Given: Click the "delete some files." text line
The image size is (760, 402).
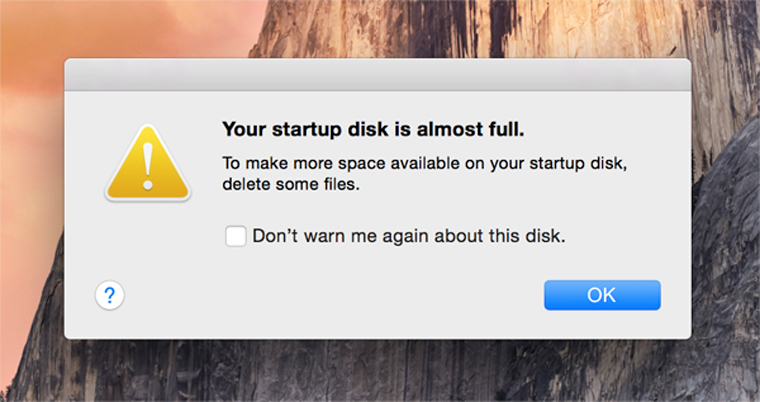Looking at the screenshot, I should pyautogui.click(x=289, y=184).
